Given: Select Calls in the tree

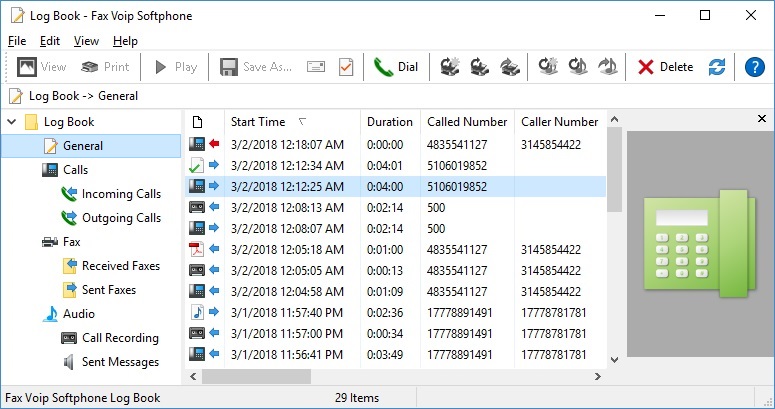Looking at the screenshot, I should pos(65,170).
